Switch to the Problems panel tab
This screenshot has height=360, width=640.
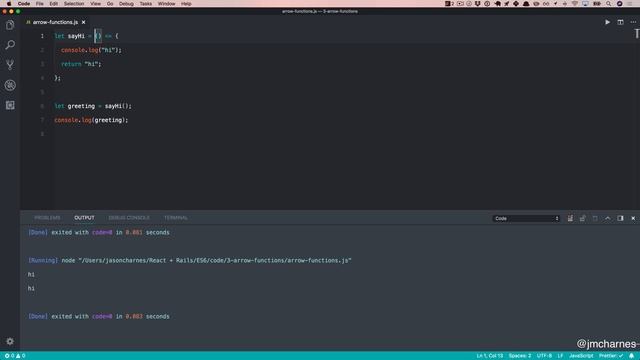click(47, 218)
